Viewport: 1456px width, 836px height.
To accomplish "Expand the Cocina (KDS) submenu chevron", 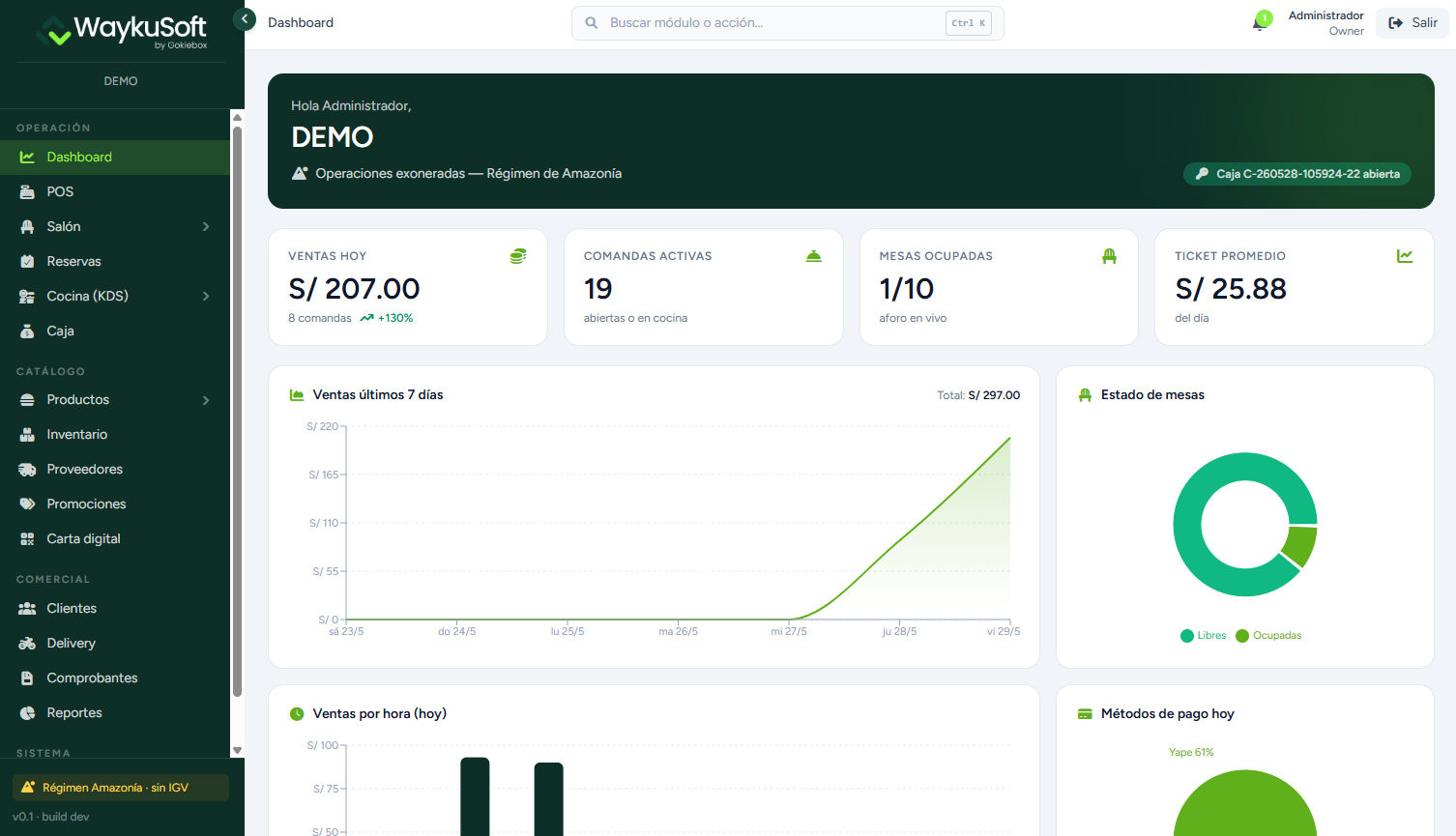I will (206, 297).
